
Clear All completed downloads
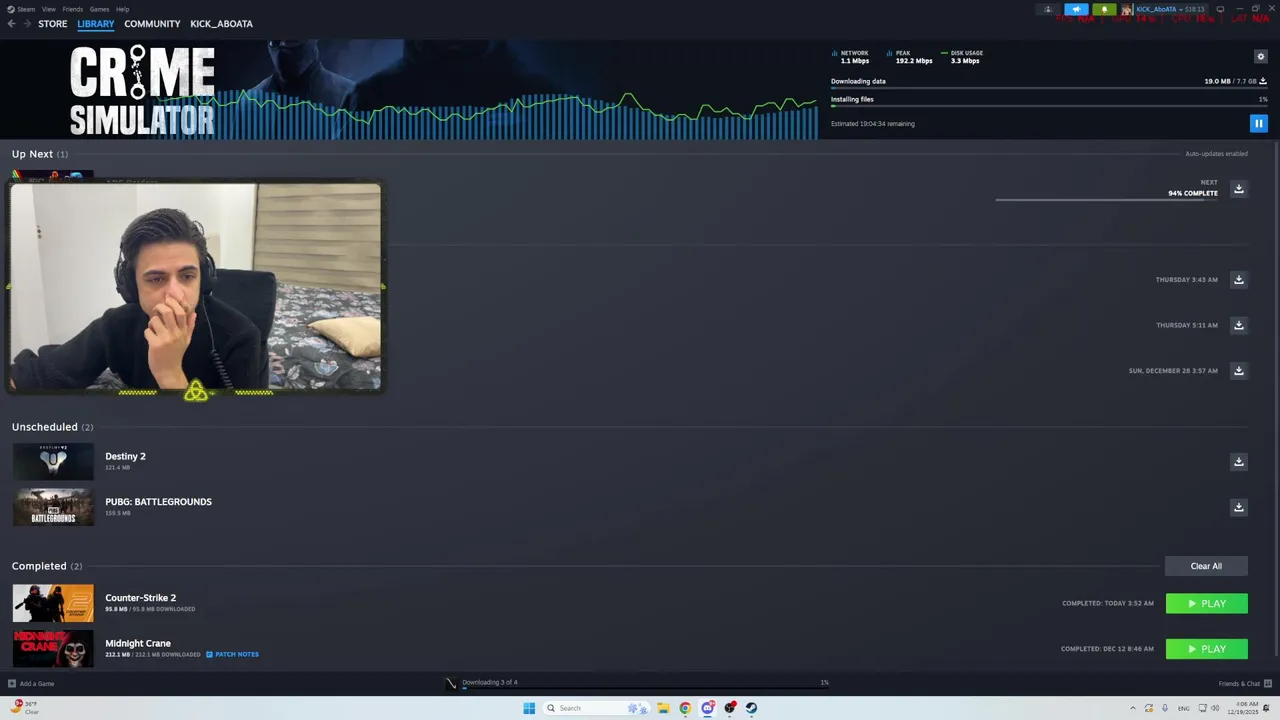pyautogui.click(x=1206, y=566)
